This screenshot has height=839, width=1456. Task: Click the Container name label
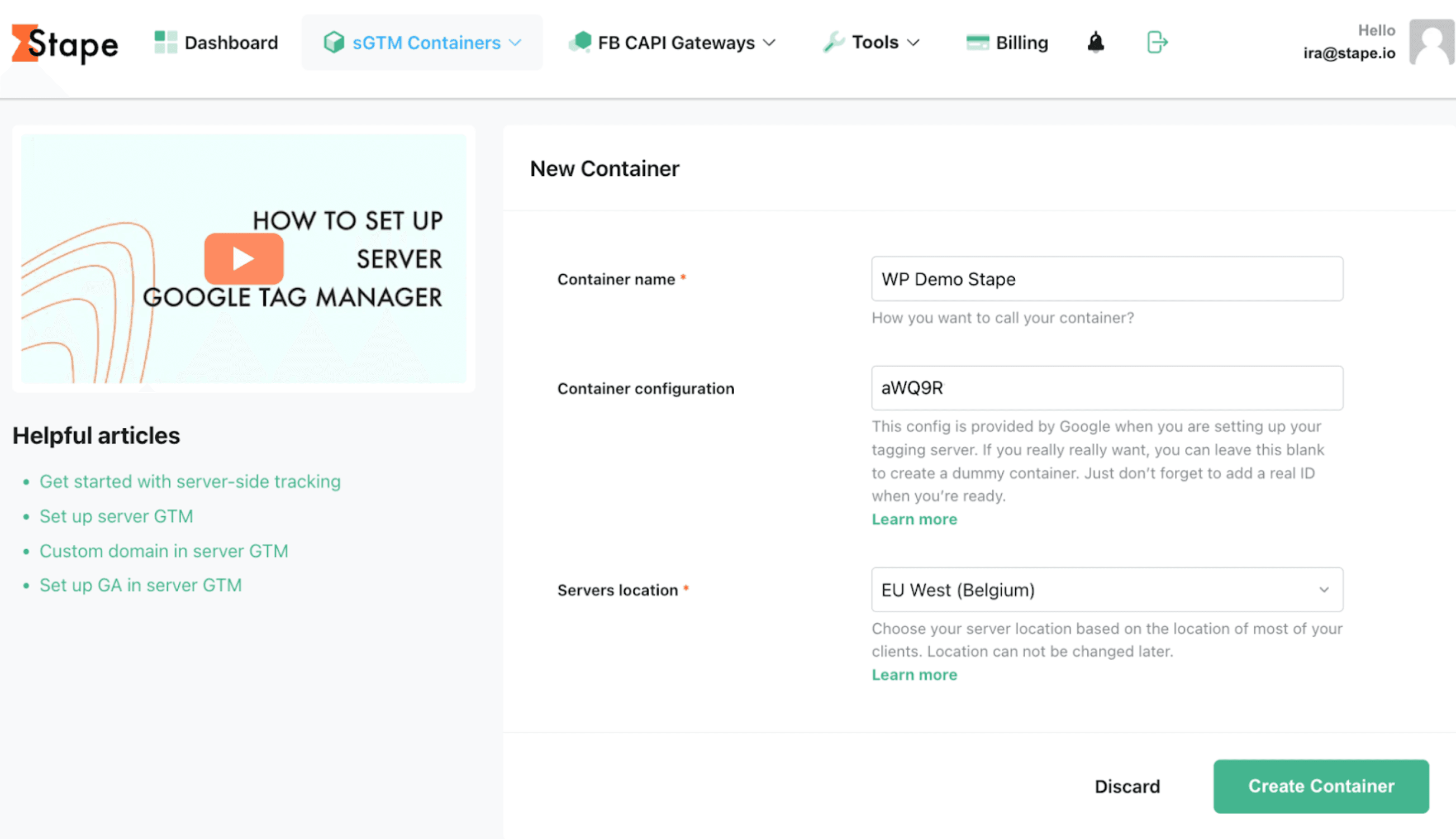click(x=616, y=279)
